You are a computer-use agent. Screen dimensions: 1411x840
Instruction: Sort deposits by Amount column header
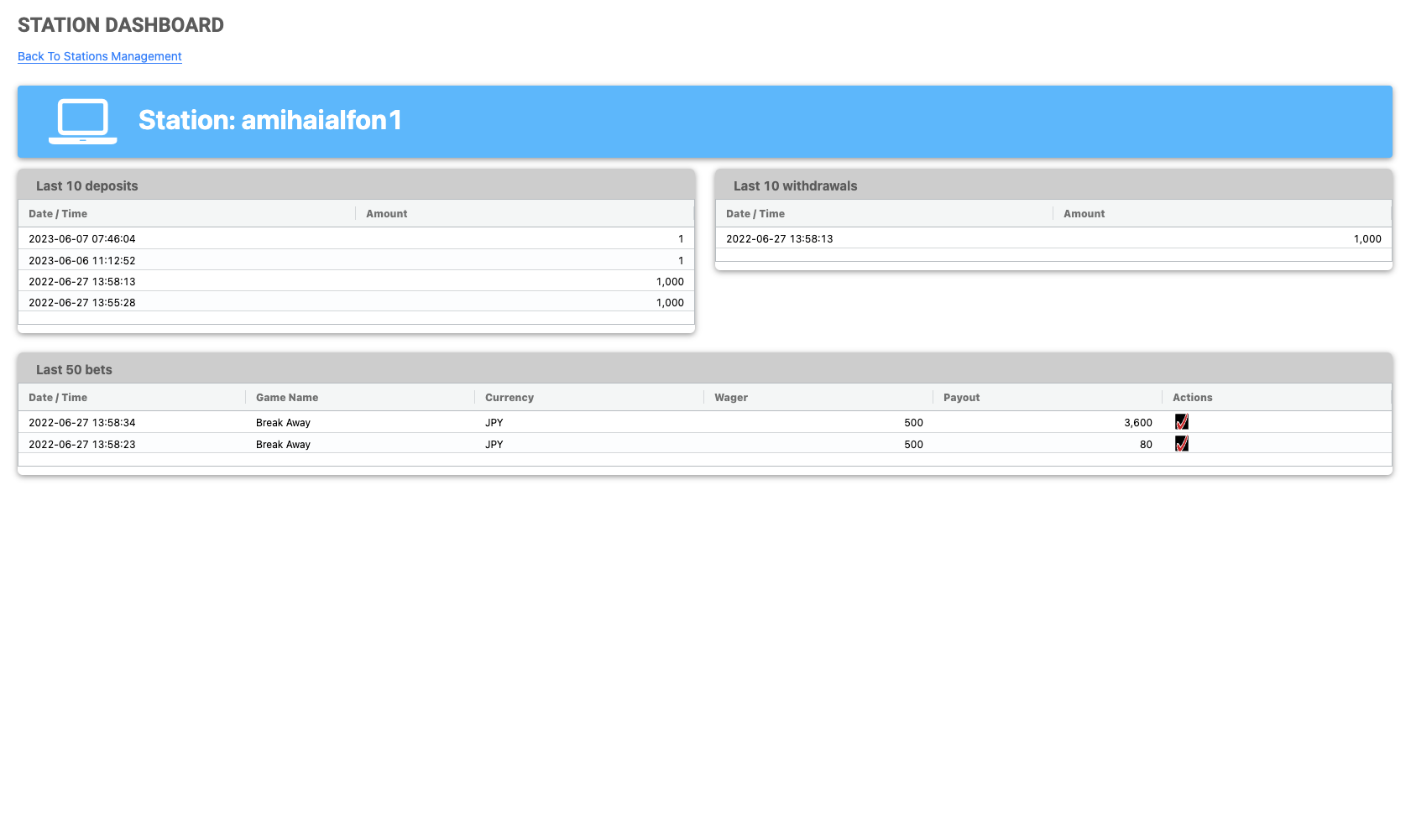(x=386, y=214)
